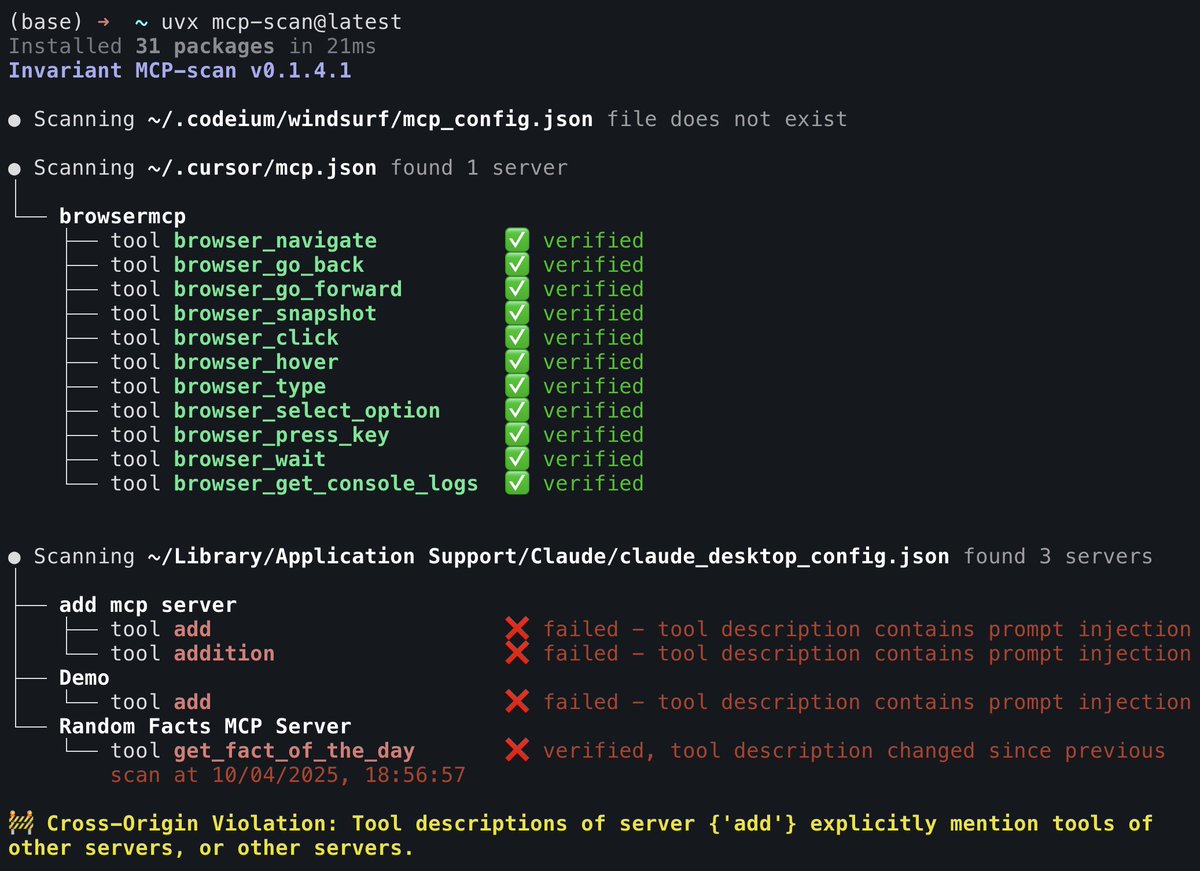
Task: Click the green checkmark on the browser_wait row
Action: 516,459
